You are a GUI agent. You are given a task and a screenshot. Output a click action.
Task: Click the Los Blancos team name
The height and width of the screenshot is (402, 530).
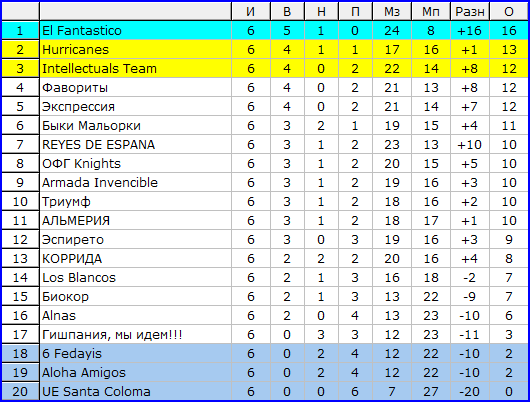point(79,278)
